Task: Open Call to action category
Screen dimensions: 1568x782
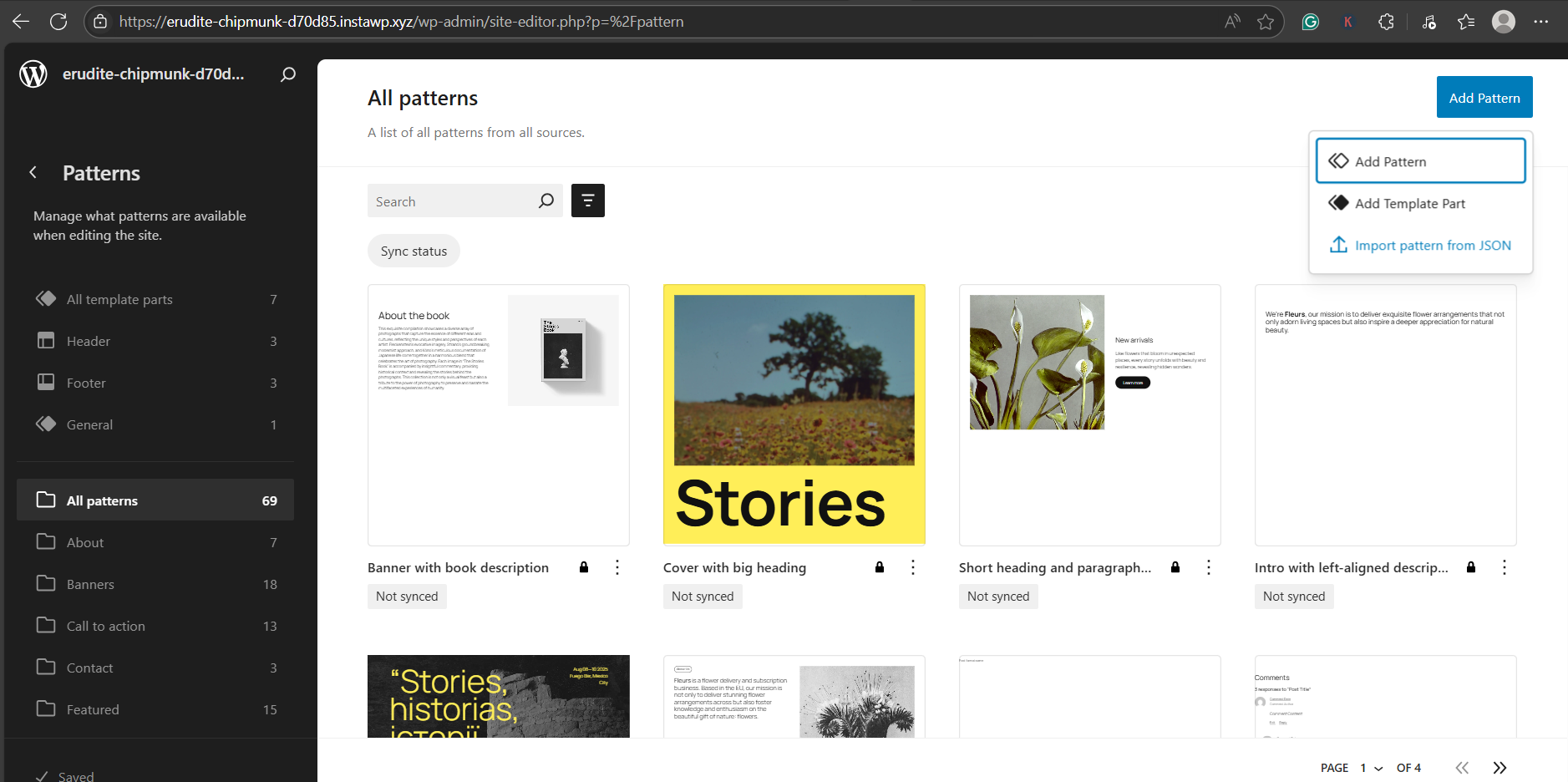Action: 155,626
